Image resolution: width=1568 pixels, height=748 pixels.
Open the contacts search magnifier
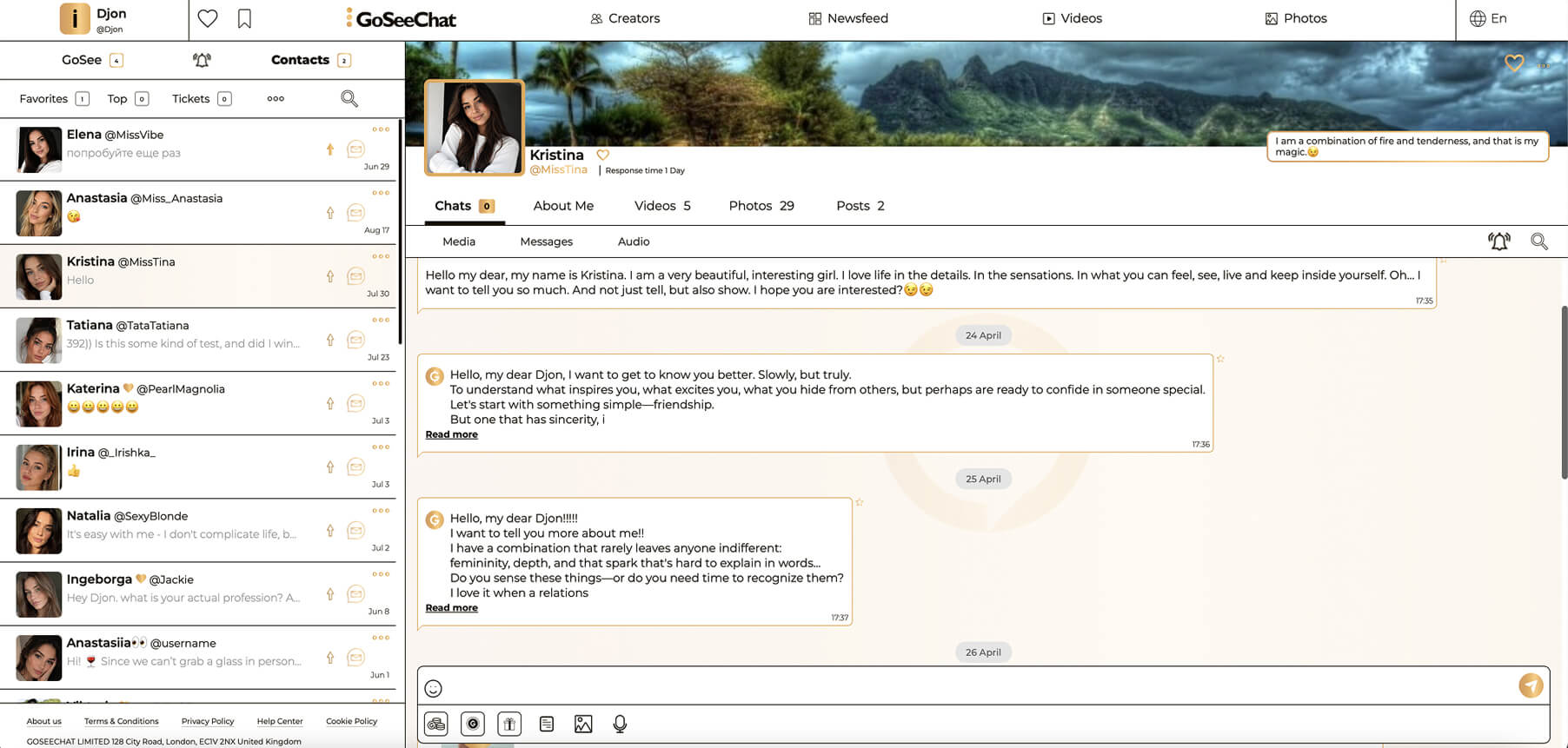349,98
